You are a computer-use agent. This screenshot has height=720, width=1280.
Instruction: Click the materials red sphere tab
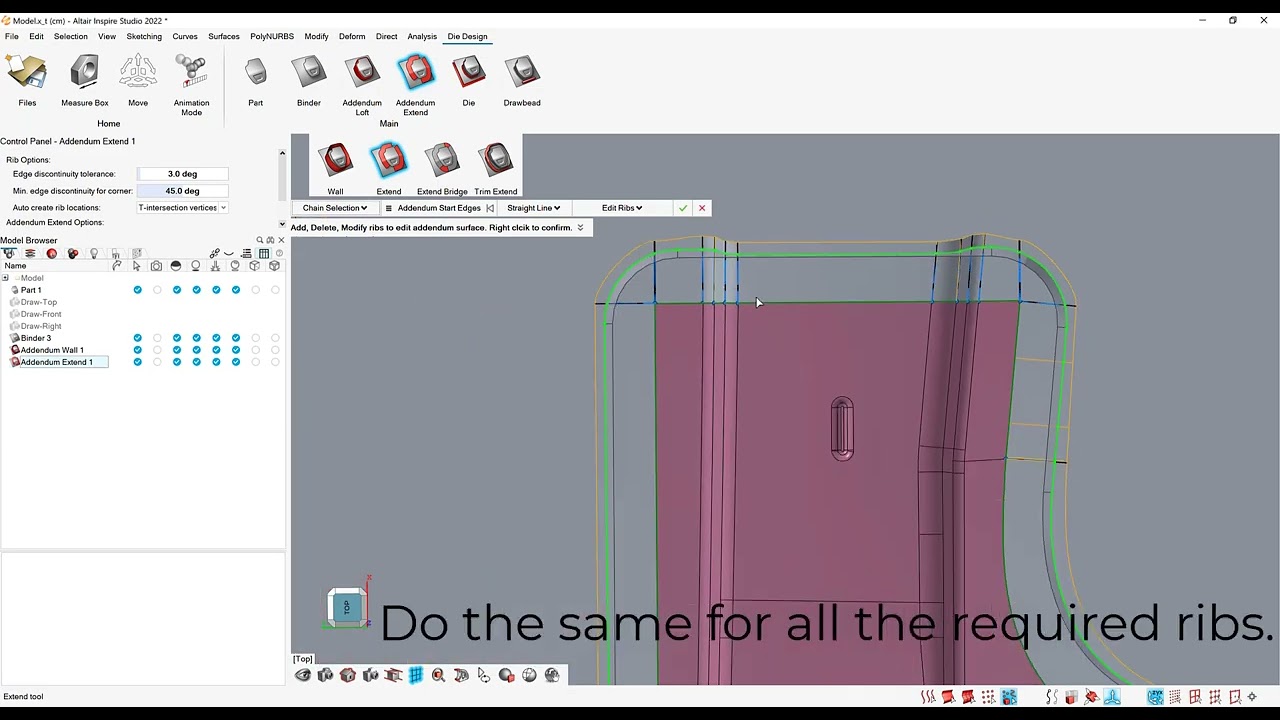(52, 253)
